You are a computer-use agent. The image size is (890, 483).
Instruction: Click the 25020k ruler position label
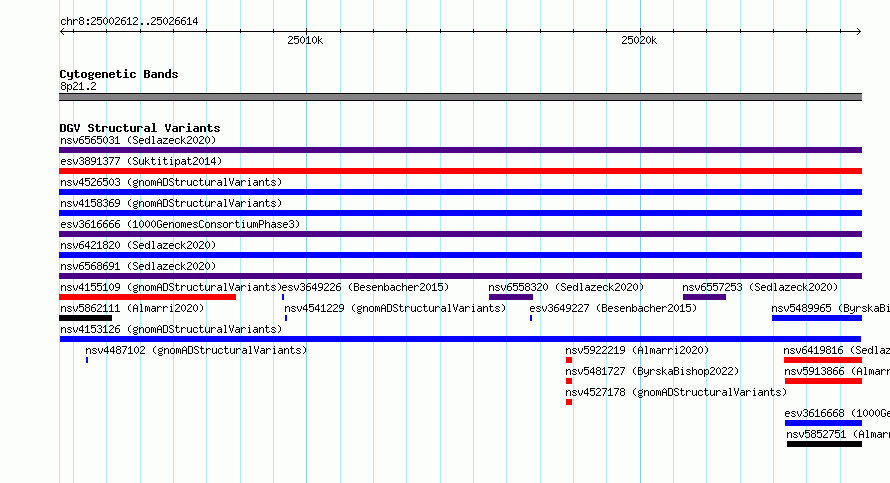639,40
